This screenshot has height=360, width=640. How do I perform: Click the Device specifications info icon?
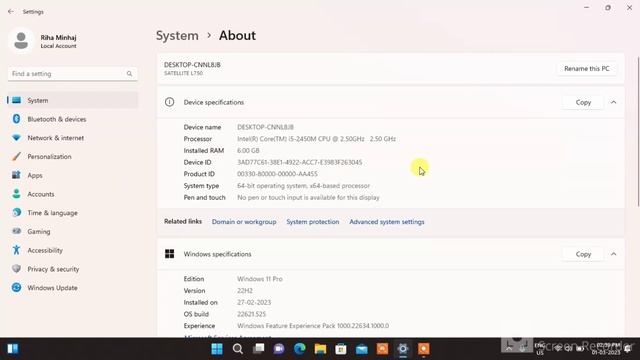(169, 102)
